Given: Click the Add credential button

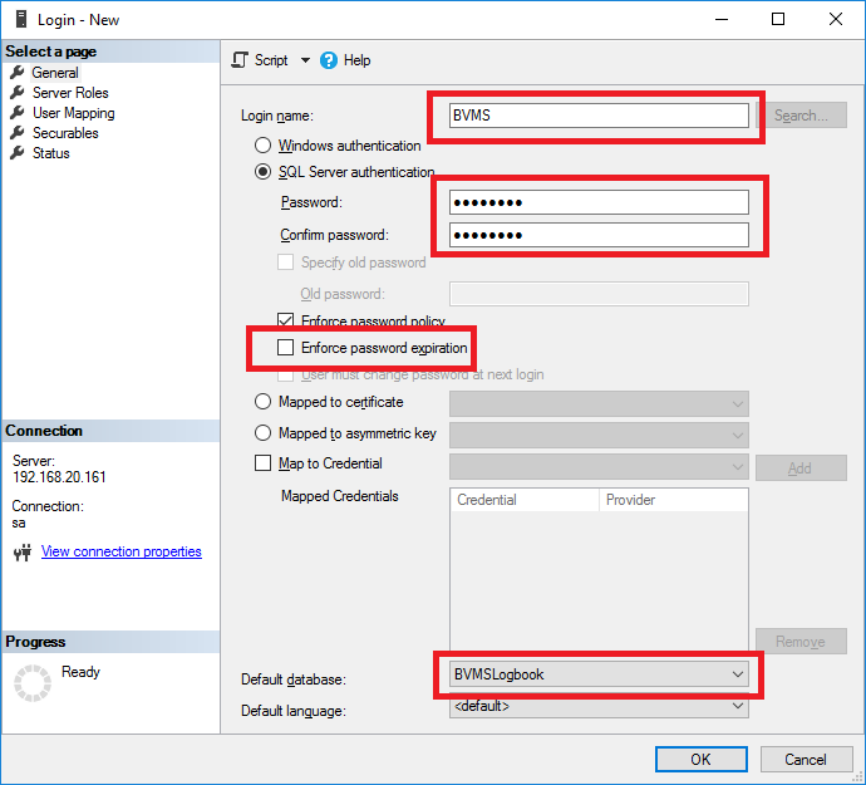Looking at the screenshot, I should [801, 468].
